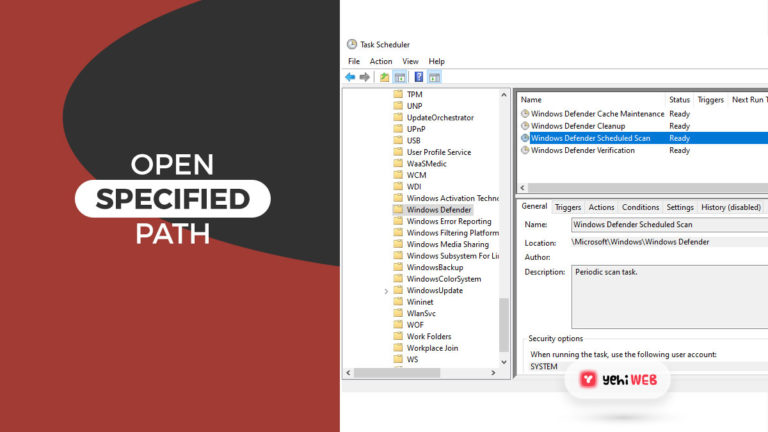Click the Back arrow in the toolbar
This screenshot has height=432, width=768.
350,77
